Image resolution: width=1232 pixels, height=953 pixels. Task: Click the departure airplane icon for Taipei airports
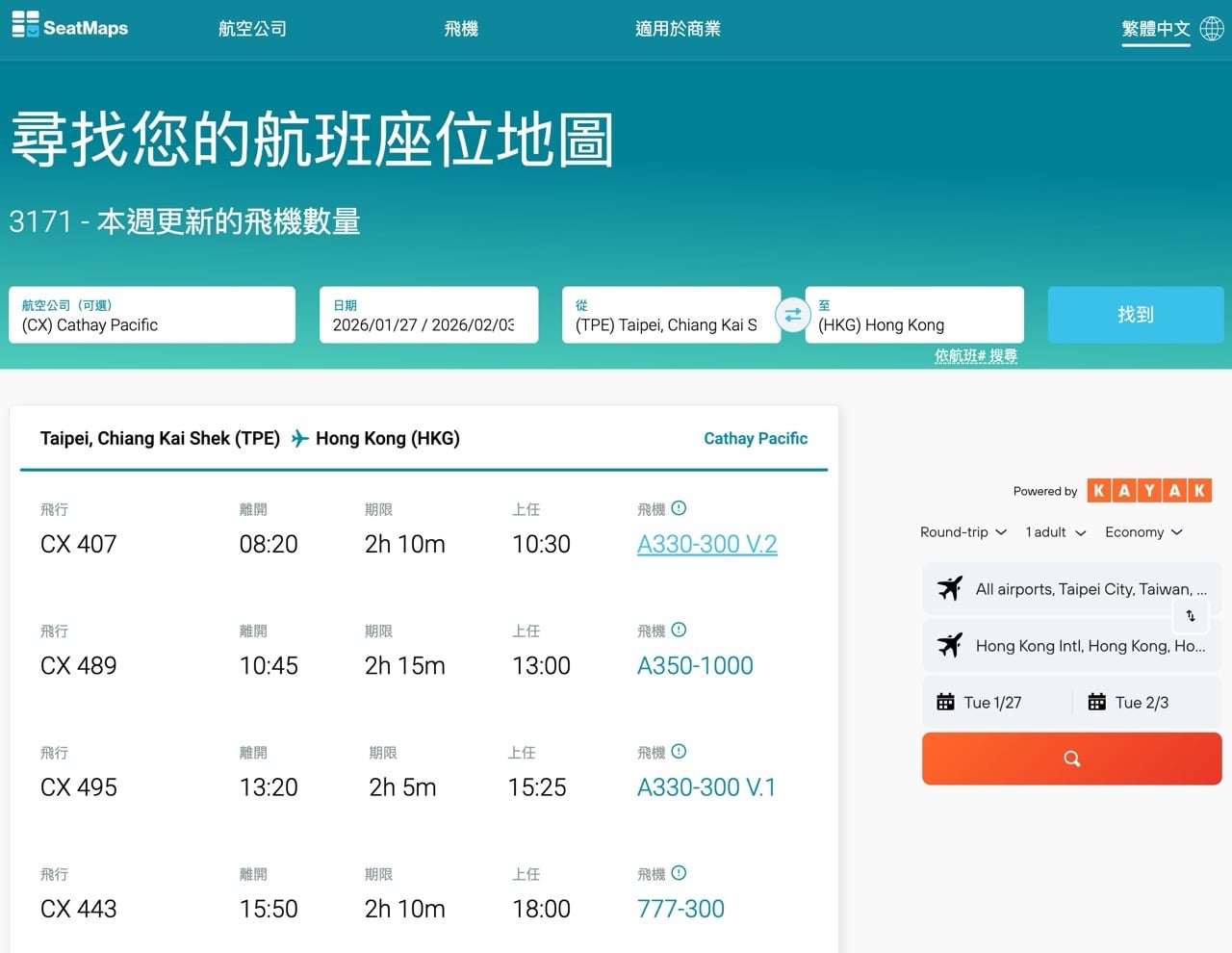pos(950,588)
